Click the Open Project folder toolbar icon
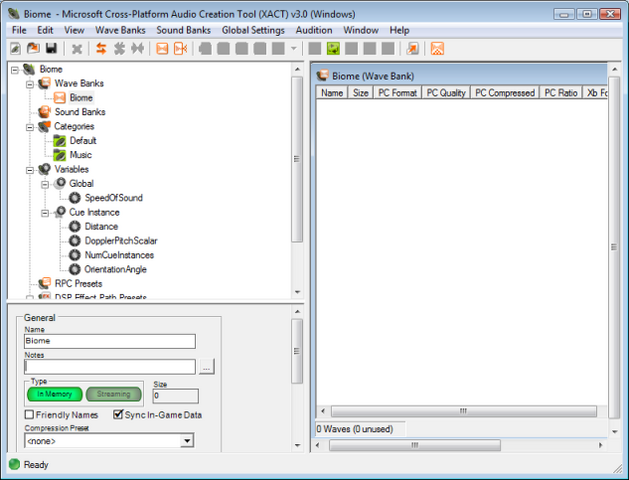This screenshot has height=480, width=629. 33,49
